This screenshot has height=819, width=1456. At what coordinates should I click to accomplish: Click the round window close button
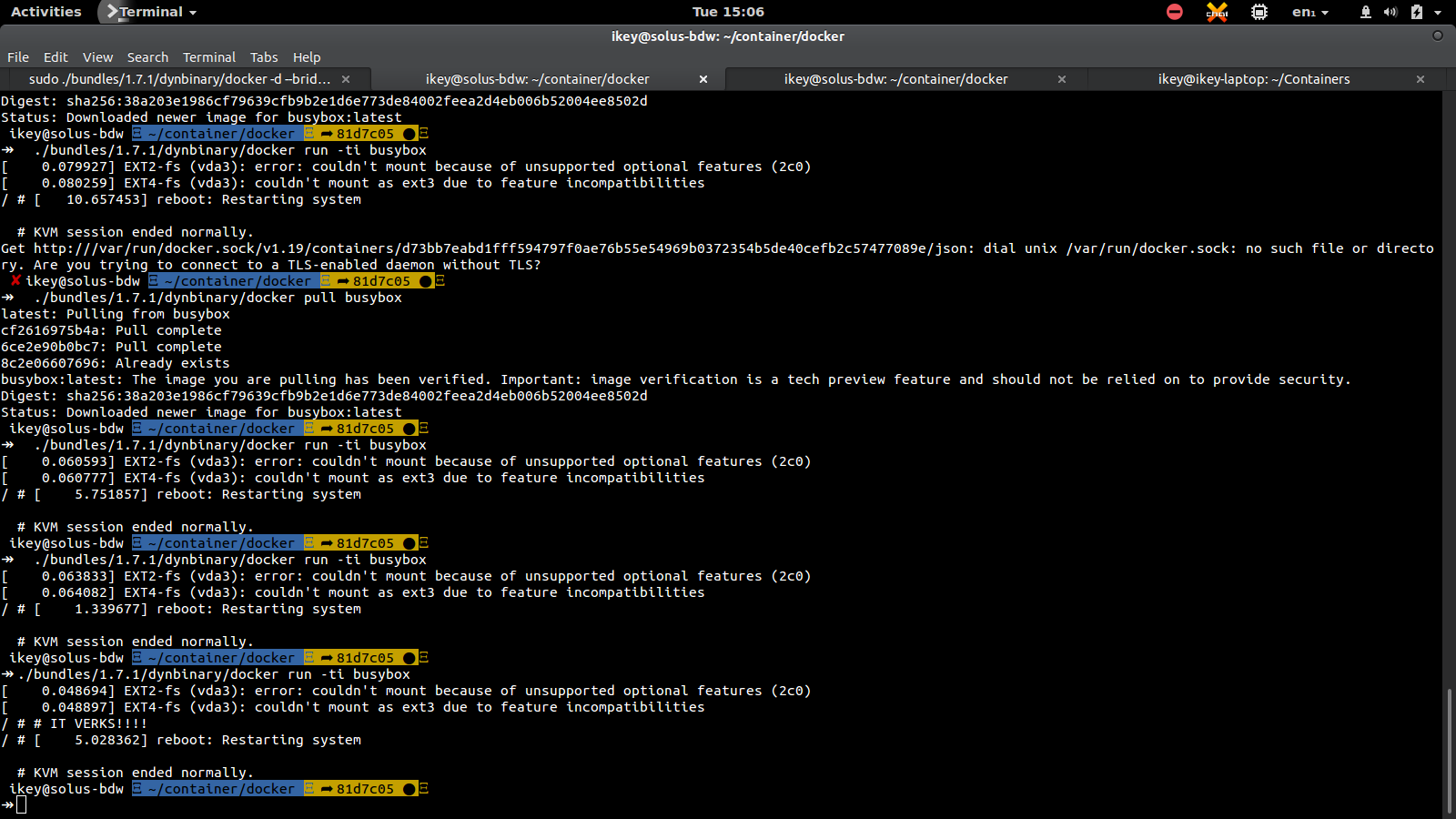coord(1438,35)
